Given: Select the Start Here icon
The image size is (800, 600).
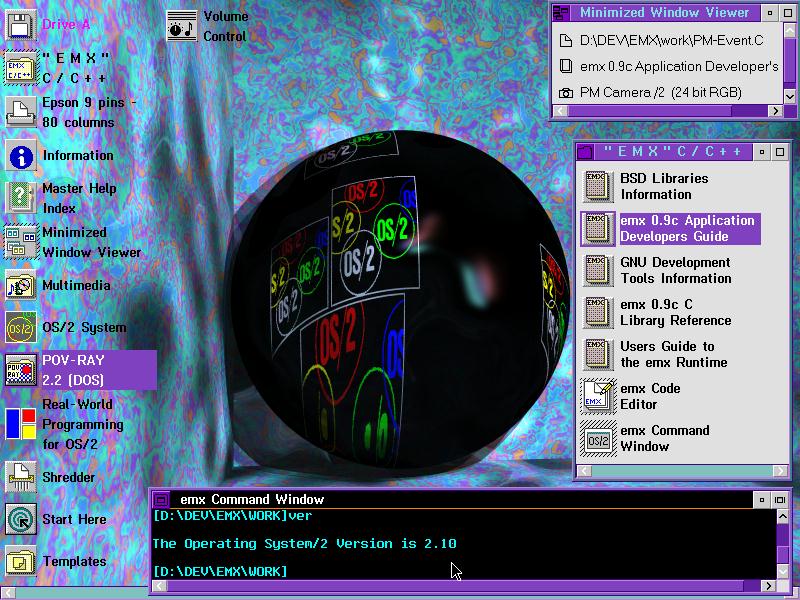Looking at the screenshot, I should click(x=21, y=519).
